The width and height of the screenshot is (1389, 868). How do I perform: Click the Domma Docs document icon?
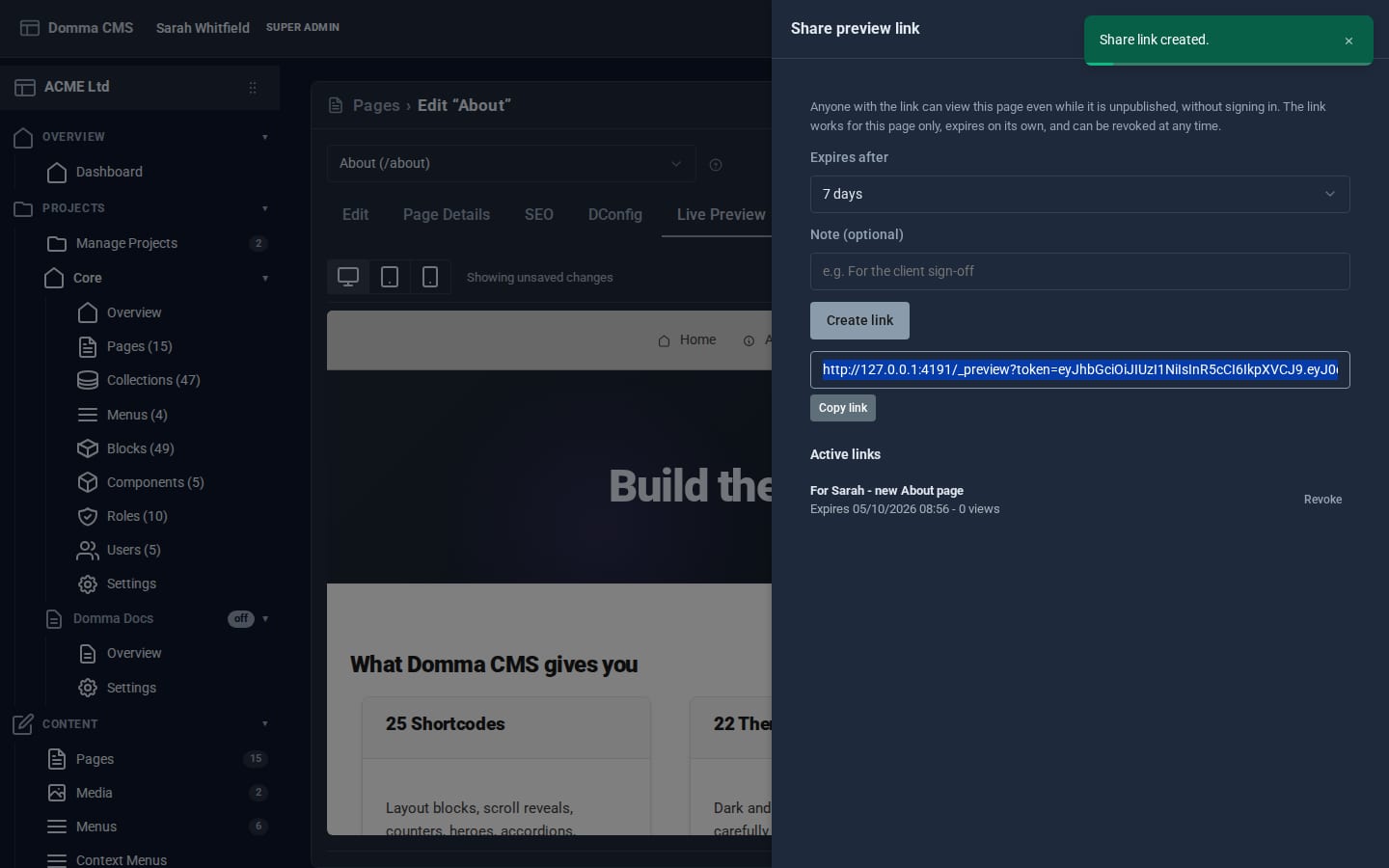54,619
